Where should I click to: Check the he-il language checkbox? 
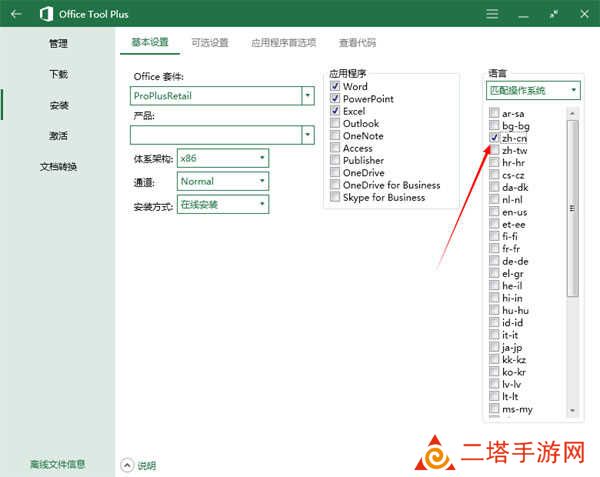click(494, 285)
